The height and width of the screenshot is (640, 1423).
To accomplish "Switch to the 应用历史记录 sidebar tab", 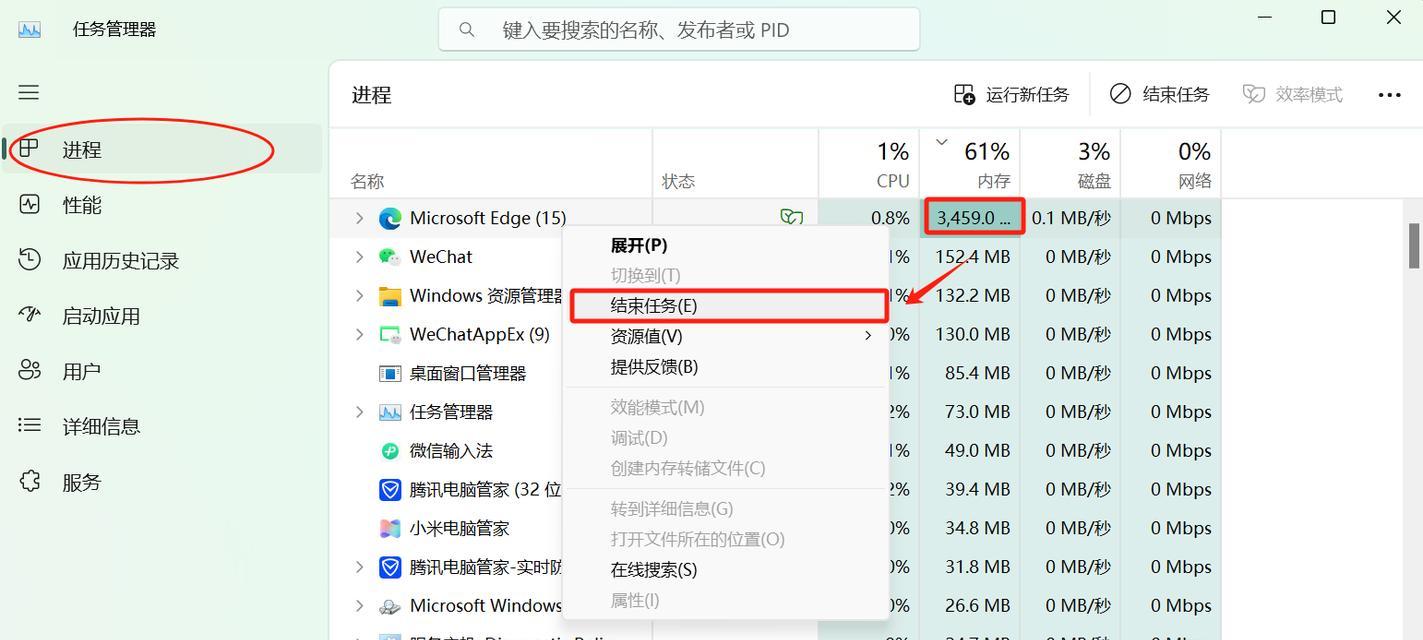I will [121, 261].
